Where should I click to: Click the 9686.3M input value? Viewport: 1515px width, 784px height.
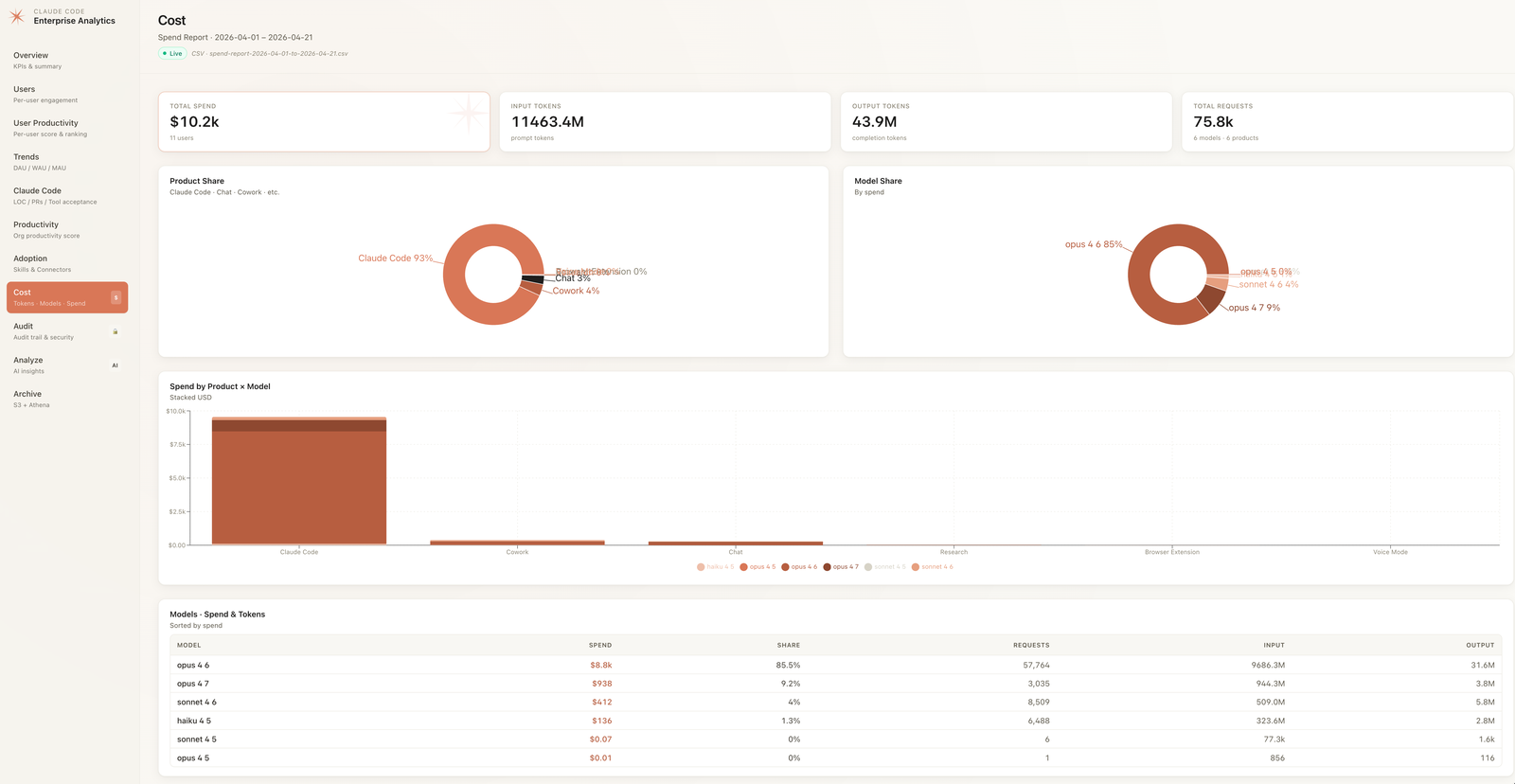(x=1268, y=665)
